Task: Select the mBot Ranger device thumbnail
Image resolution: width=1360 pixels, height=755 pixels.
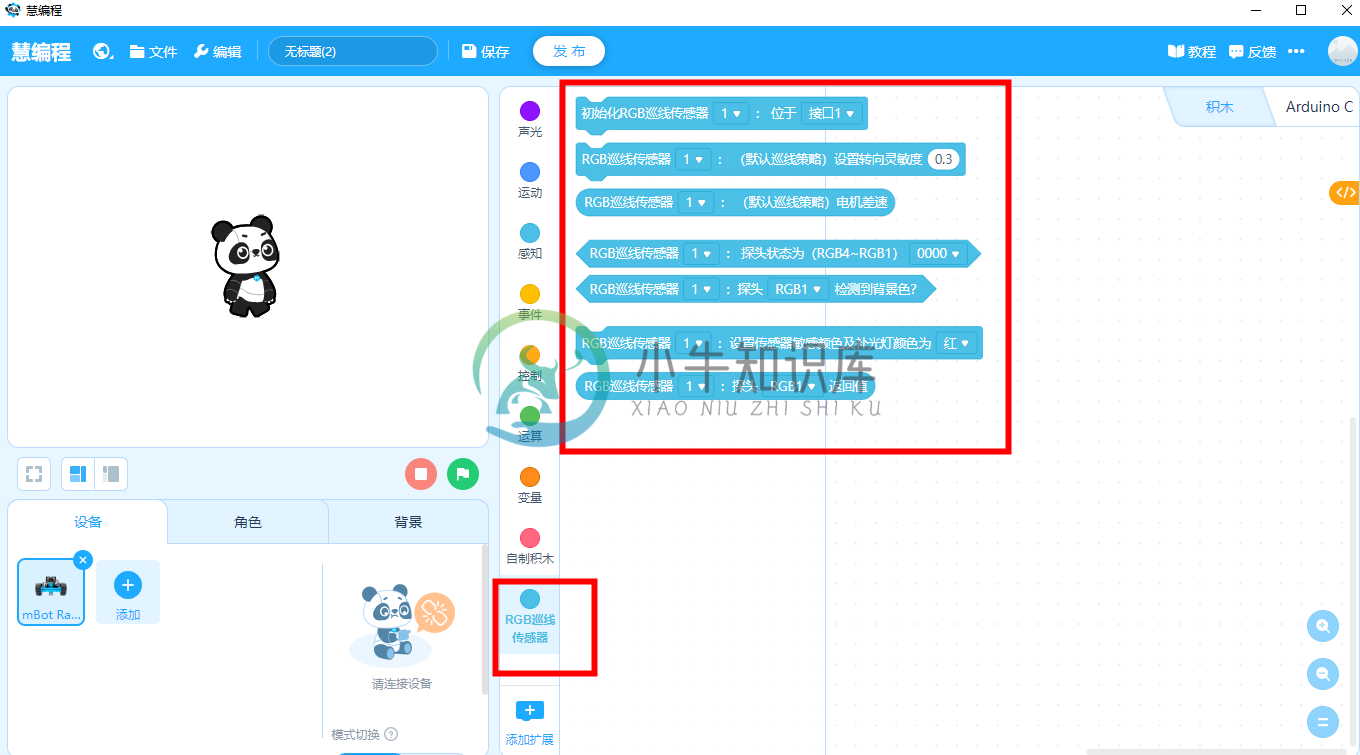Action: point(51,593)
